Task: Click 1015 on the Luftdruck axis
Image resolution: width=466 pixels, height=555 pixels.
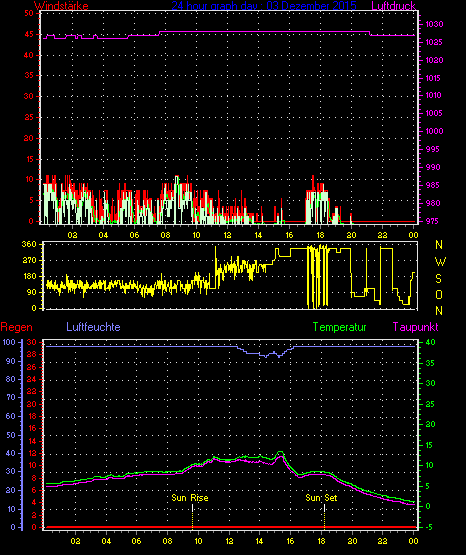Action: (x=433, y=78)
